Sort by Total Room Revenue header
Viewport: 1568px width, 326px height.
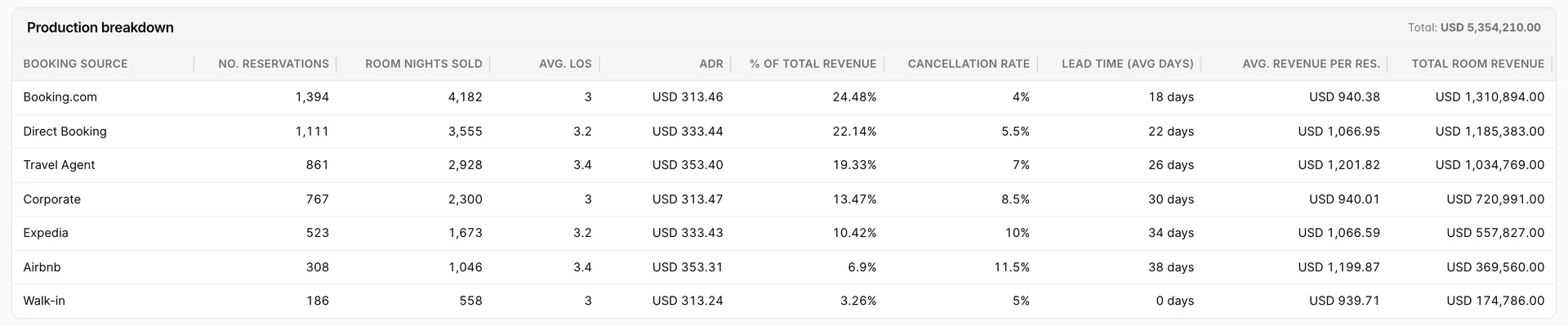tap(1478, 64)
